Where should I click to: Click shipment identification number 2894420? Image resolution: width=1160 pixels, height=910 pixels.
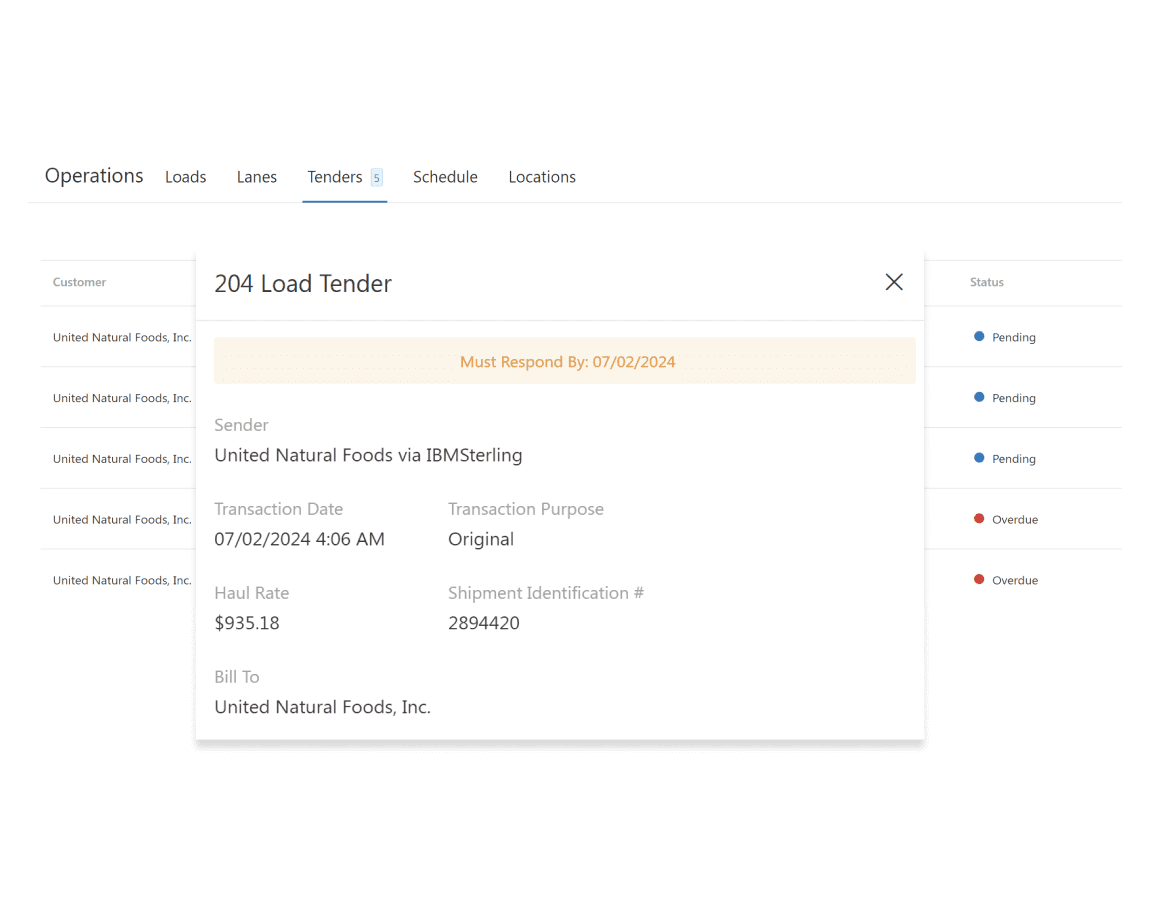[x=483, y=623]
